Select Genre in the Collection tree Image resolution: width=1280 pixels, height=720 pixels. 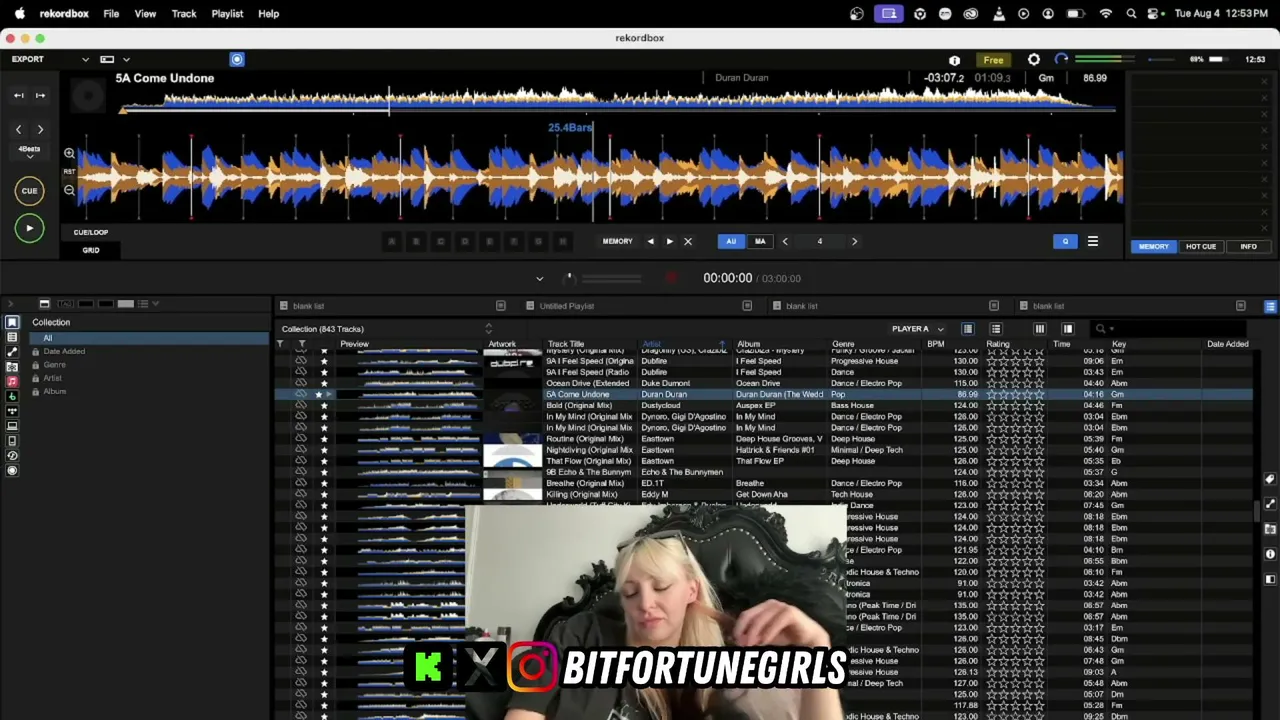(54, 365)
